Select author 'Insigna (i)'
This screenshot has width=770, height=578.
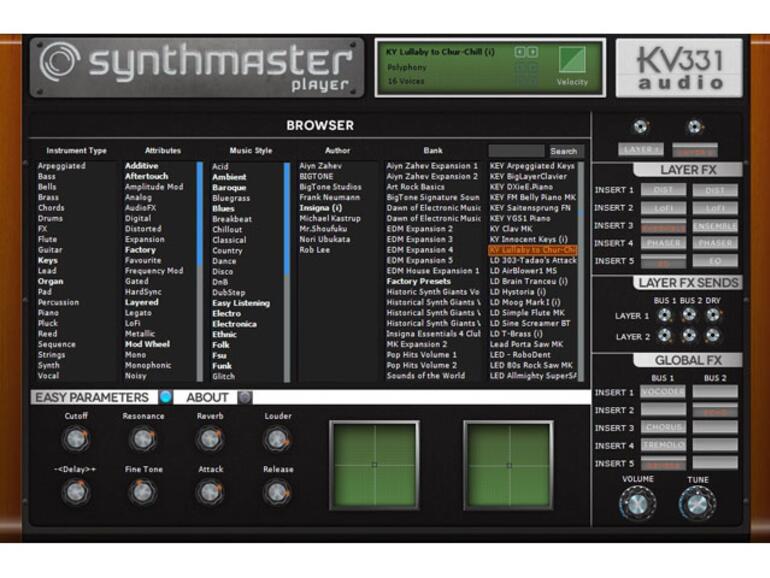(x=321, y=208)
